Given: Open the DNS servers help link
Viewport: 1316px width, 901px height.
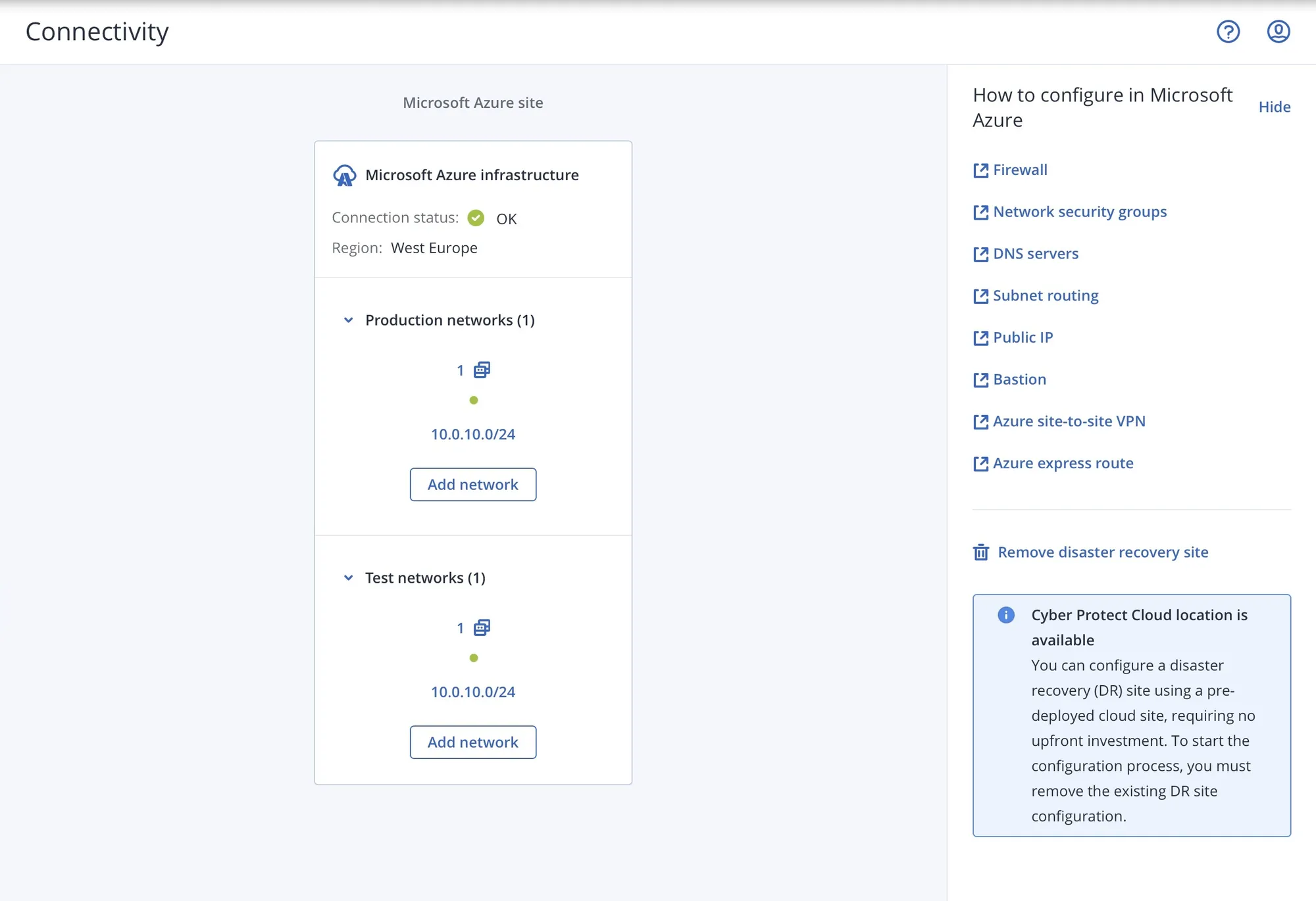Looking at the screenshot, I should [x=1035, y=254].
